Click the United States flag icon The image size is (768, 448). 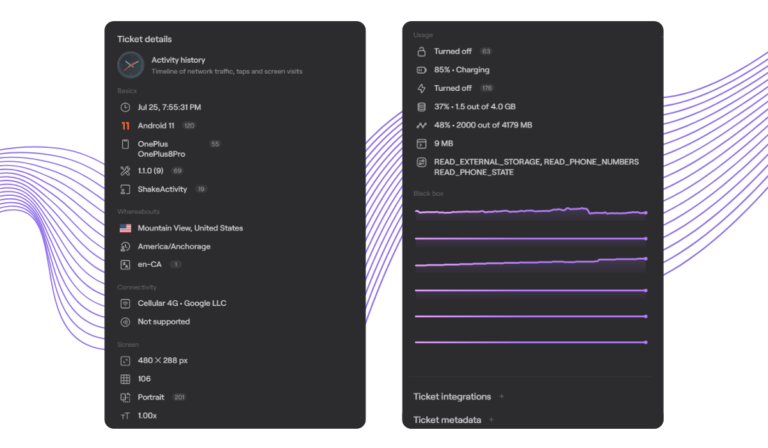[125, 228]
